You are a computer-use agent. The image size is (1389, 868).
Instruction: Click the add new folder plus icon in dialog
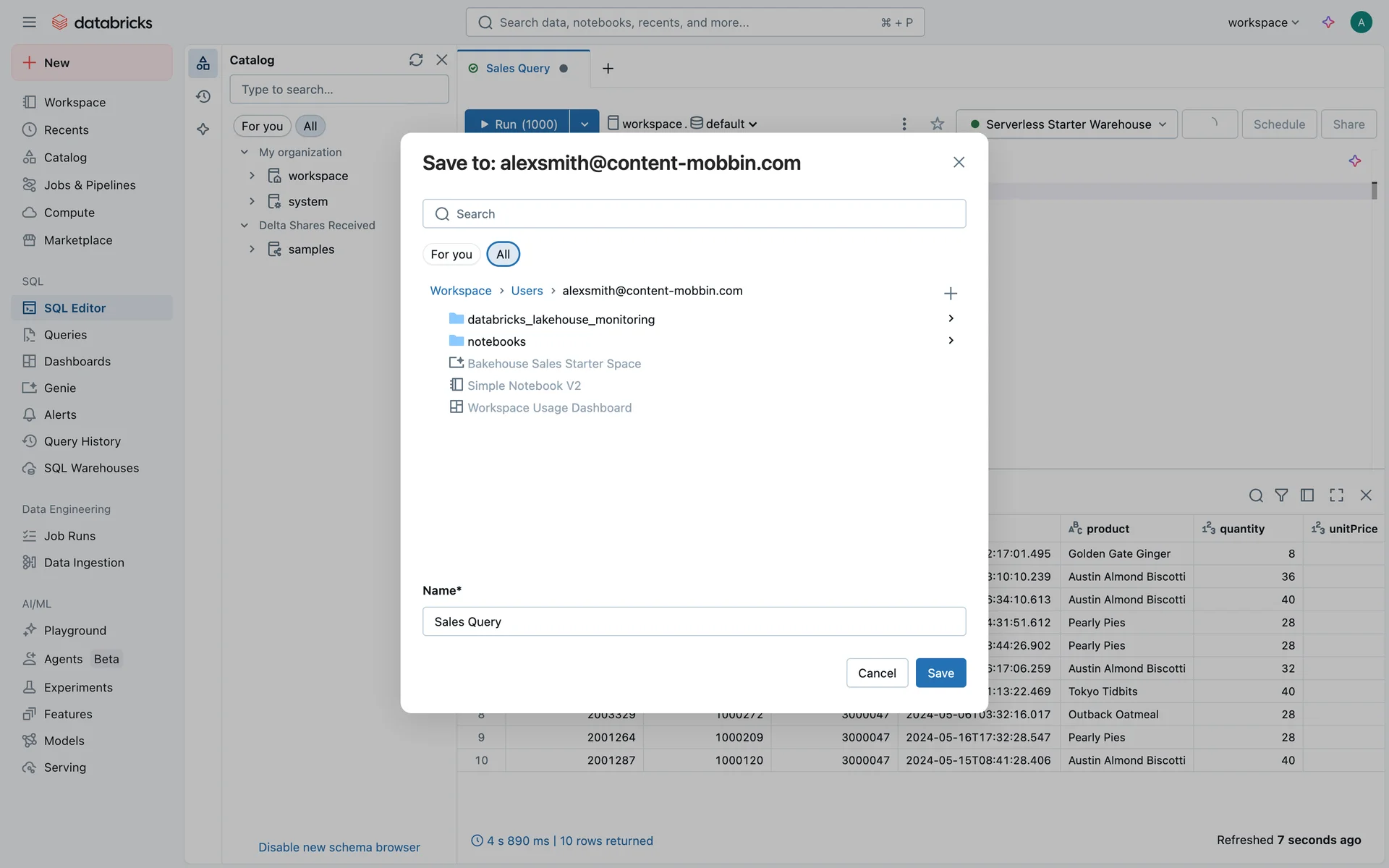pyautogui.click(x=950, y=293)
